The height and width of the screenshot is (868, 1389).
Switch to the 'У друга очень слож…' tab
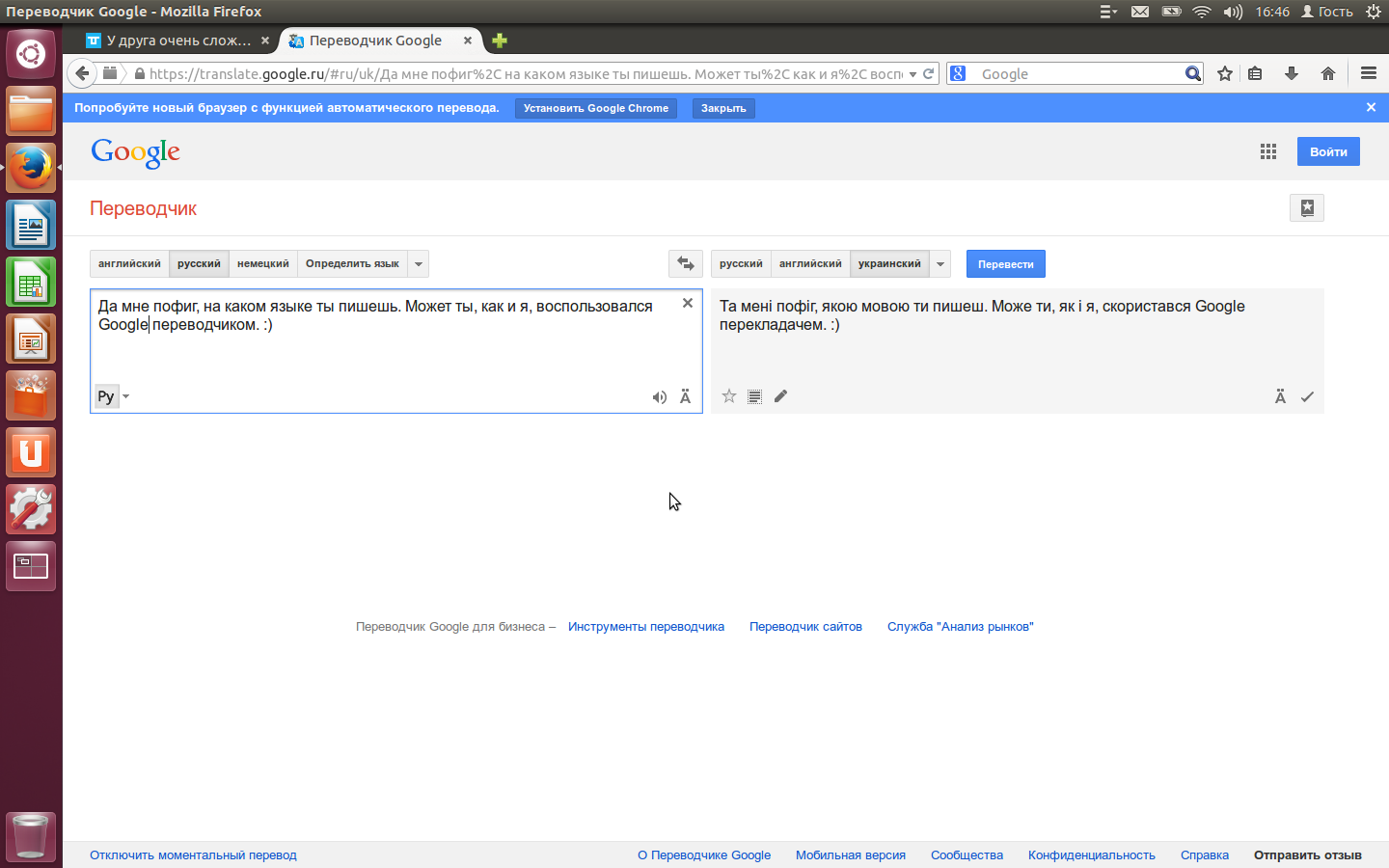(174, 41)
